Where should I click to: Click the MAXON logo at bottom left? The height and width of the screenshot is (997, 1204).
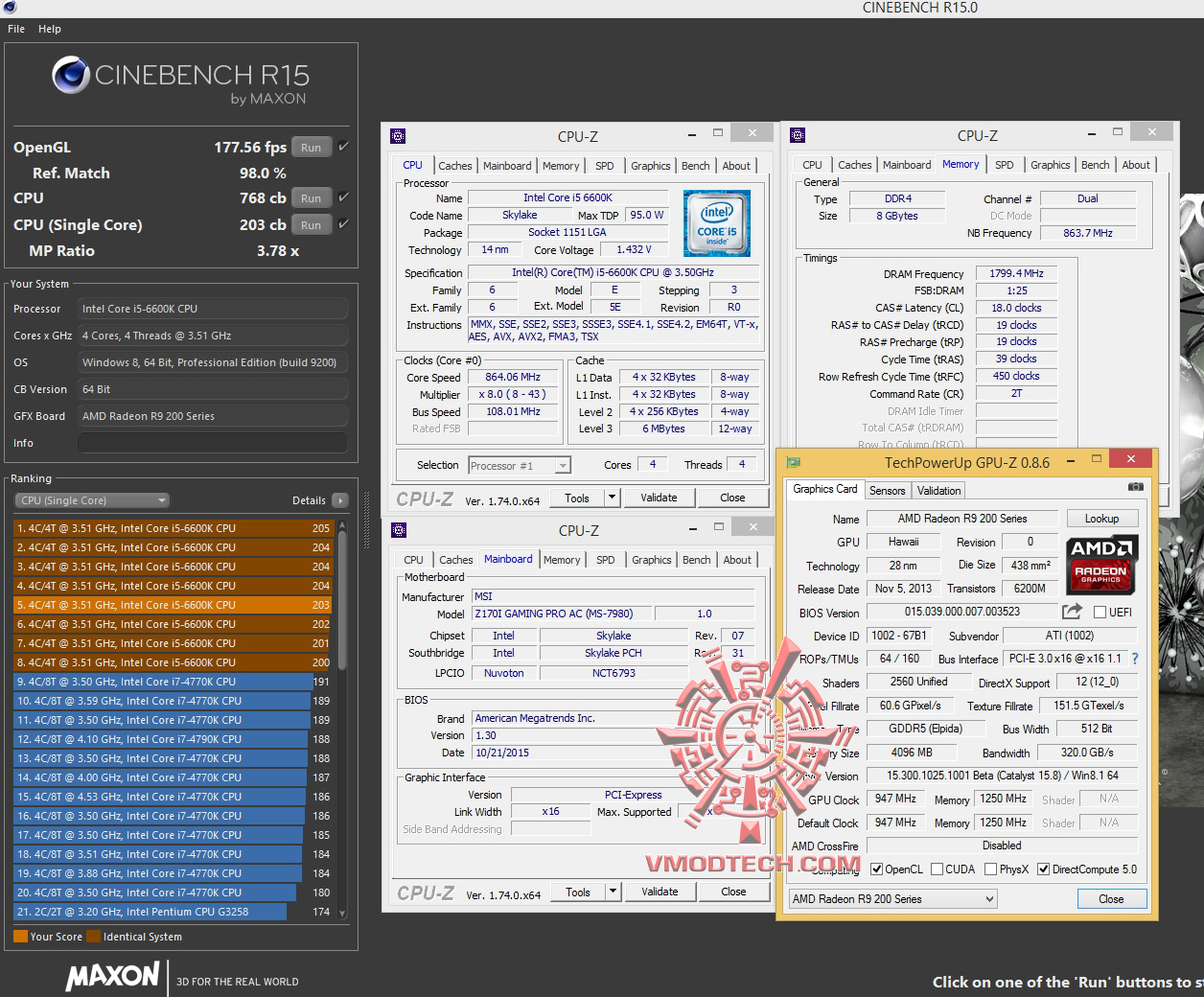[112, 977]
